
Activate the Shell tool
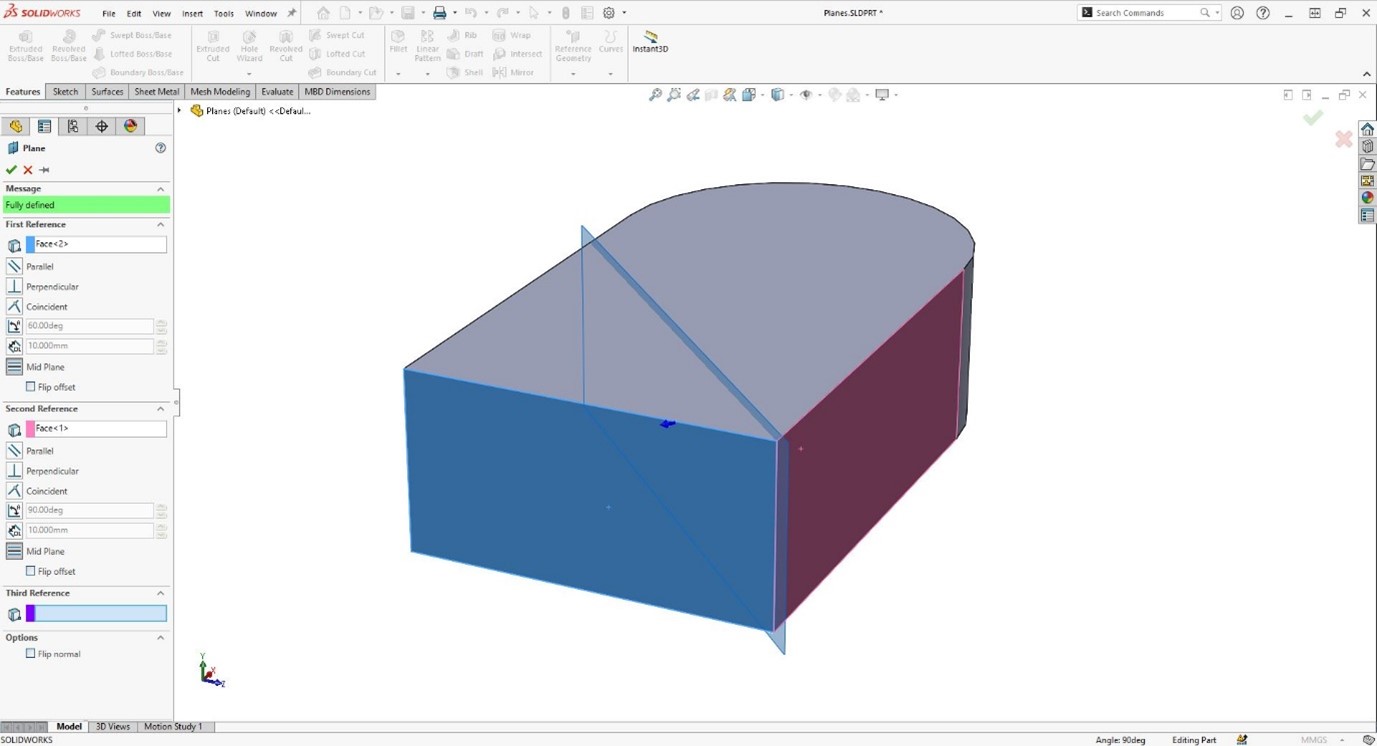pyautogui.click(x=470, y=71)
